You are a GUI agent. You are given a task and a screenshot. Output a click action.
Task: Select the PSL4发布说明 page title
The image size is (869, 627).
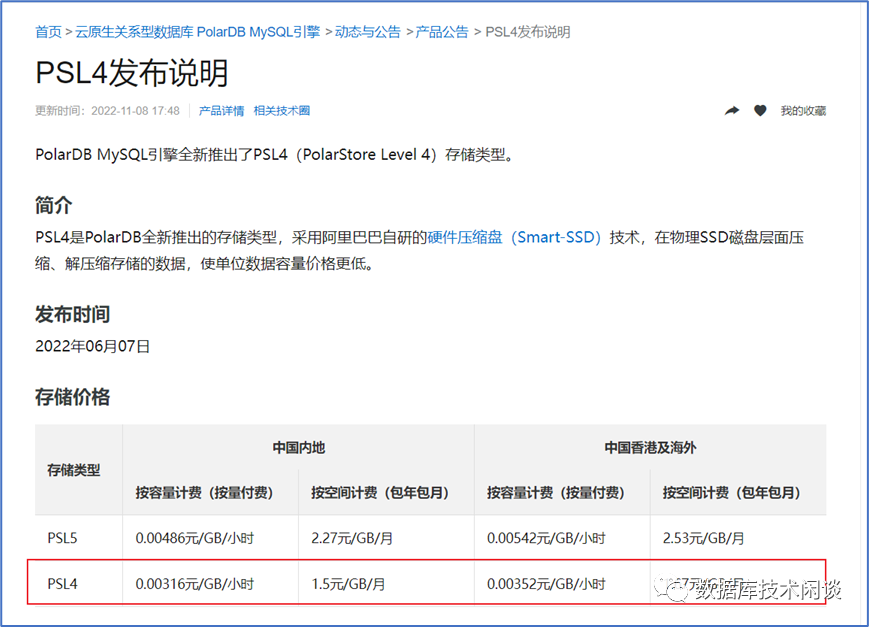coord(132,73)
